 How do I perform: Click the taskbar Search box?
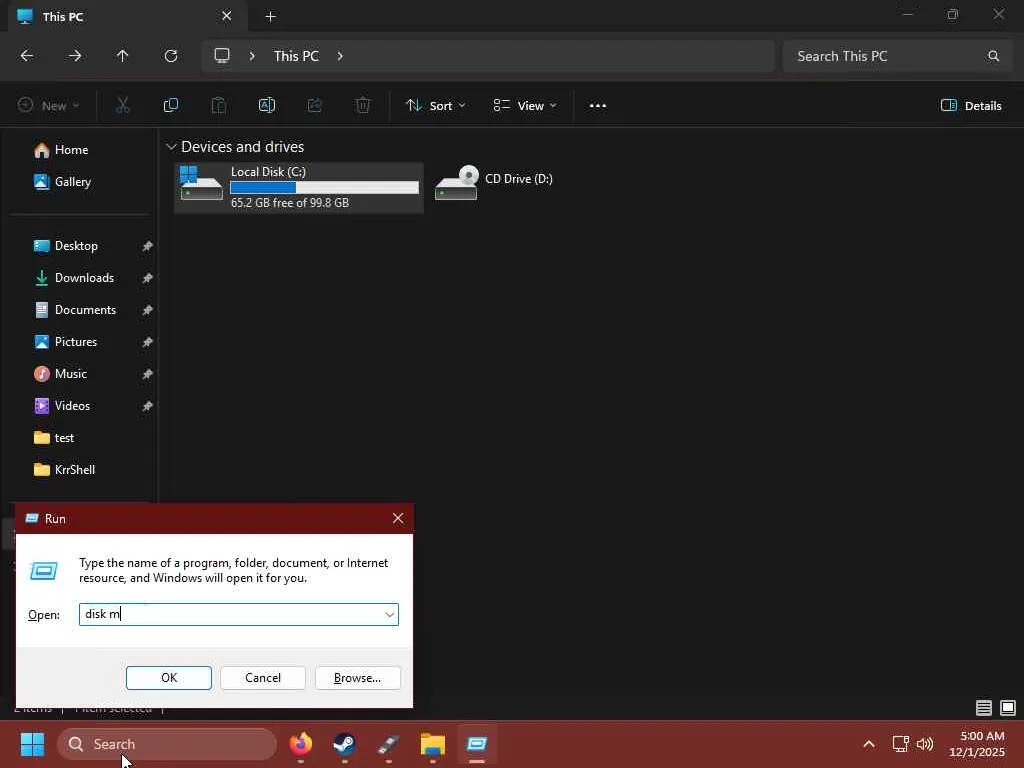coord(167,744)
